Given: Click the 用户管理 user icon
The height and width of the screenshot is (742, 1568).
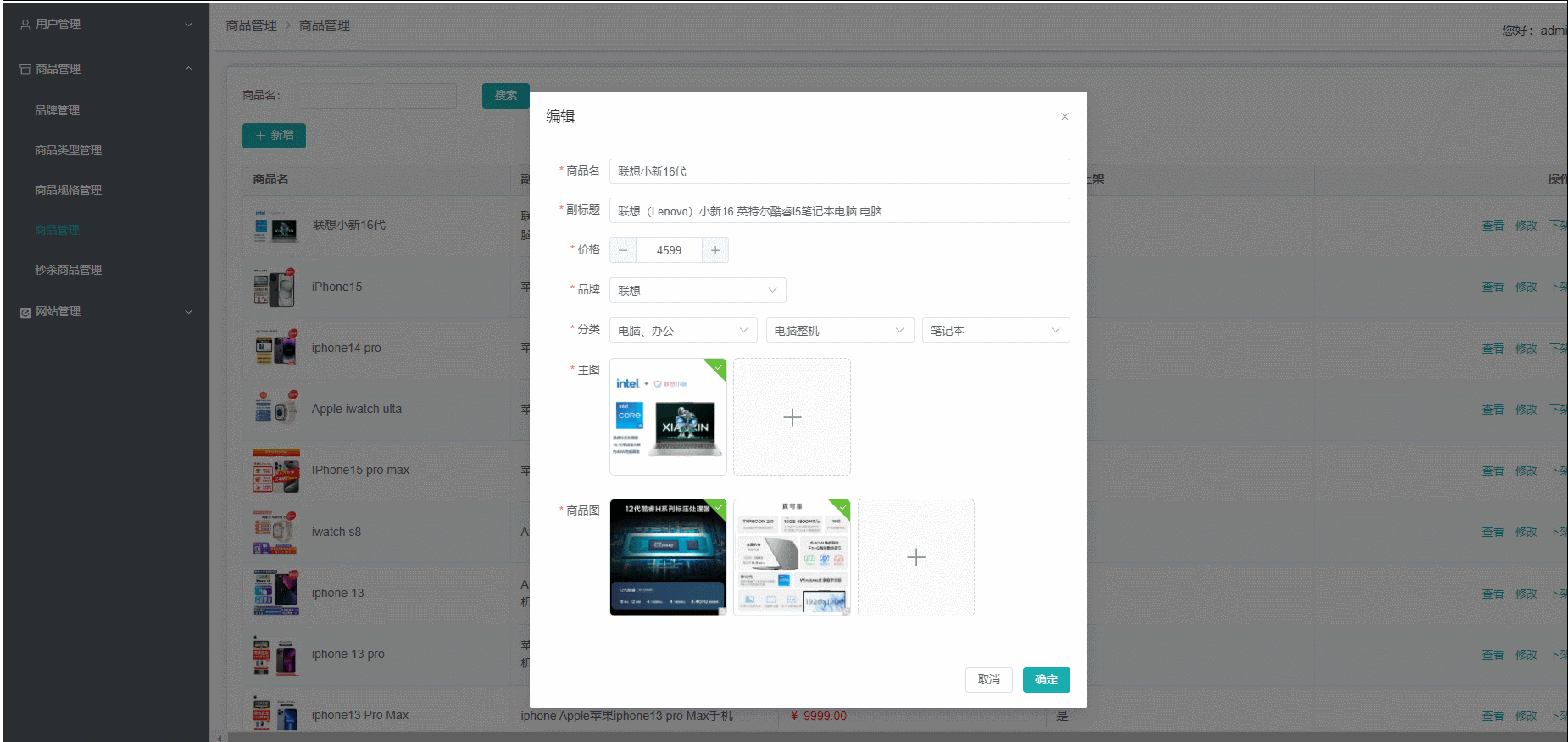Looking at the screenshot, I should tap(25, 25).
